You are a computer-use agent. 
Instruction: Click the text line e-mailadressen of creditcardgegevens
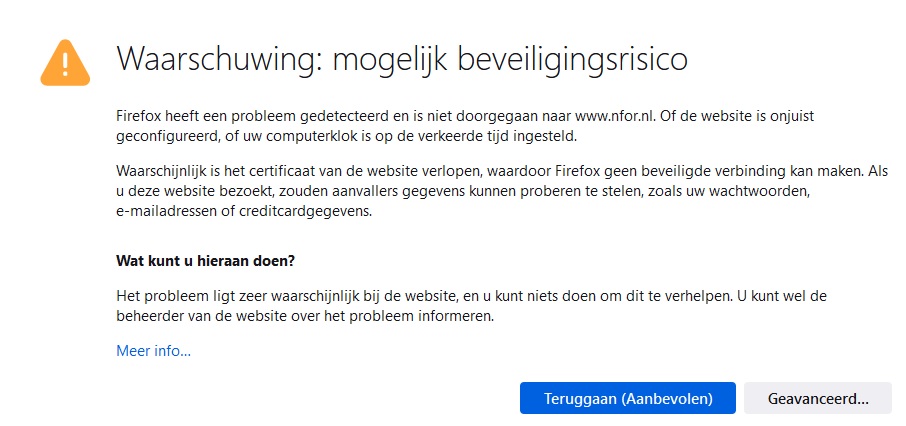[244, 211]
